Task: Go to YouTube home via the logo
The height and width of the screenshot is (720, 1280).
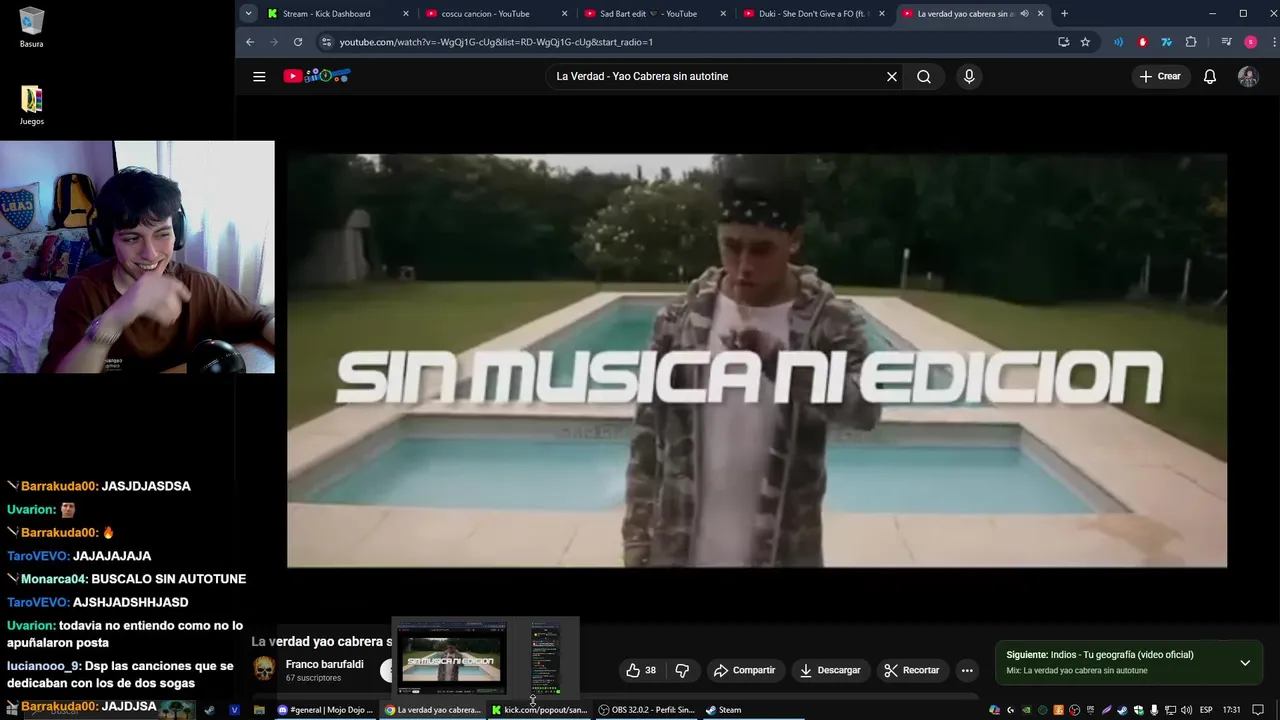Action: (316, 76)
